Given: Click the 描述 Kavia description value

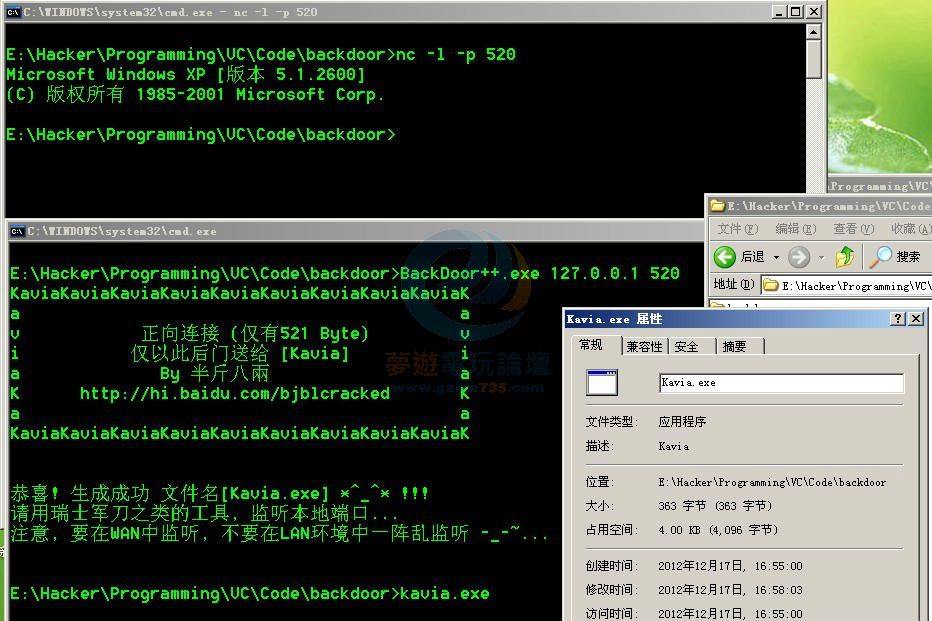Looking at the screenshot, I should (673, 446).
